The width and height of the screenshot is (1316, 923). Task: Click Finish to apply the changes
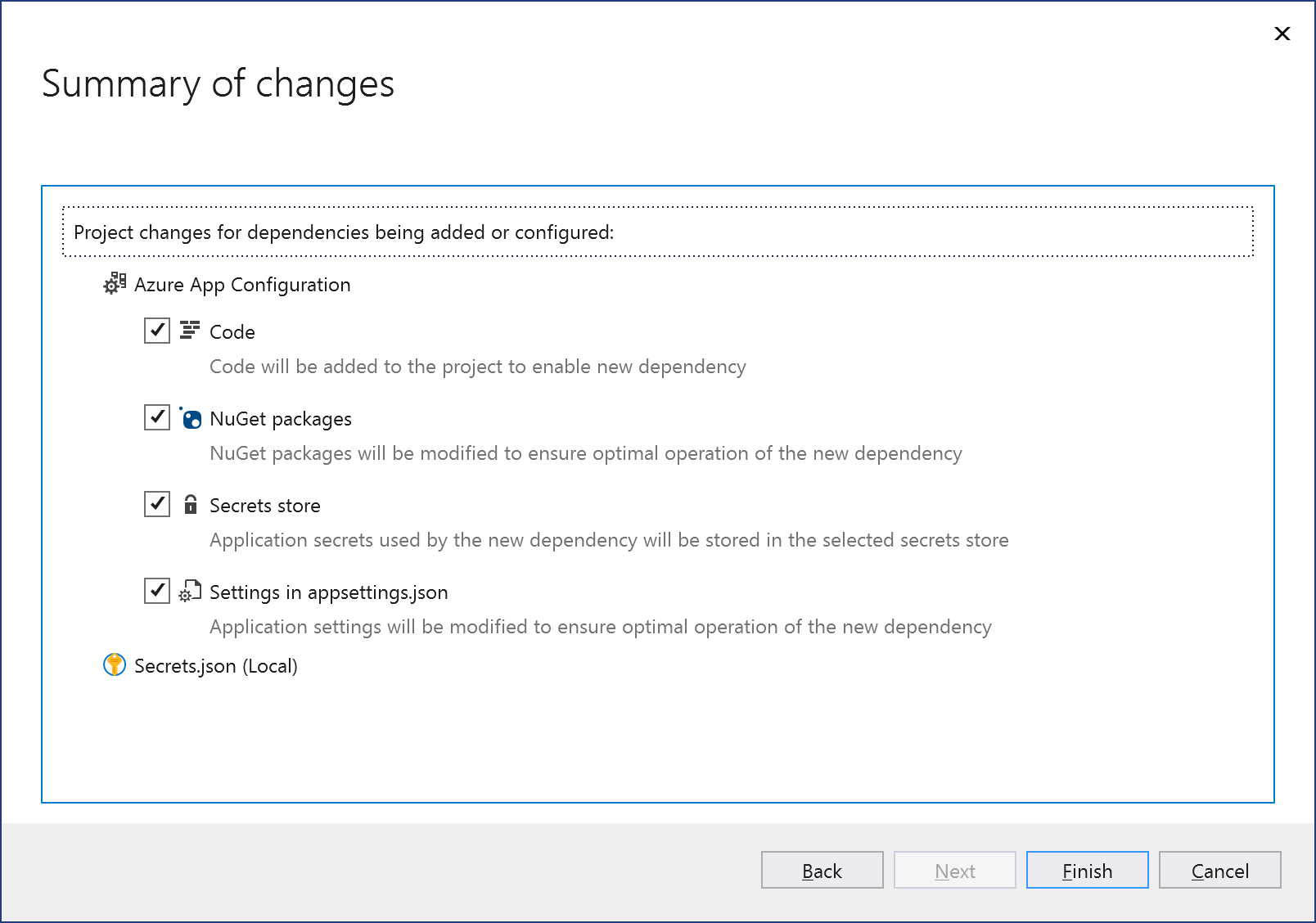[x=1086, y=870]
